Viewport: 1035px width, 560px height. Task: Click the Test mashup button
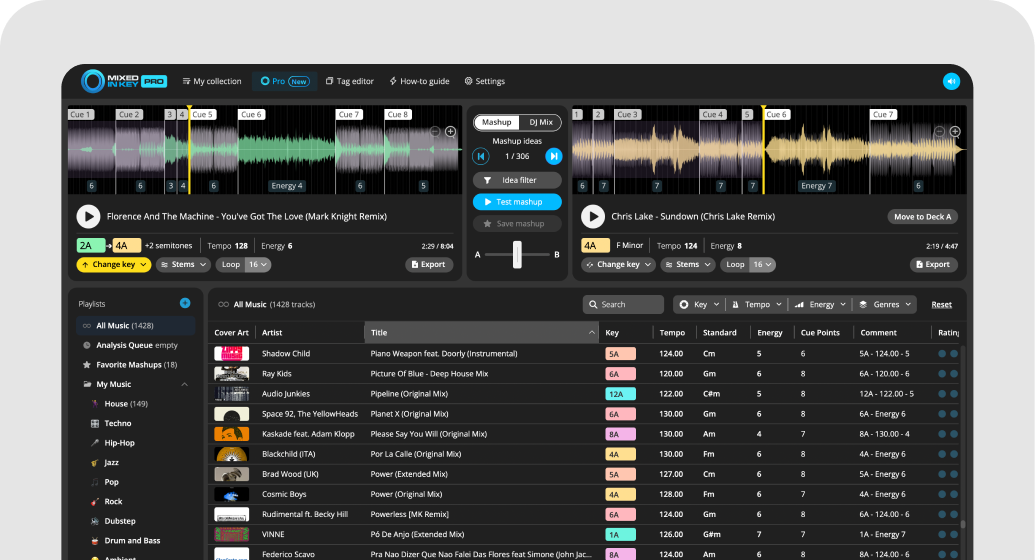point(518,202)
